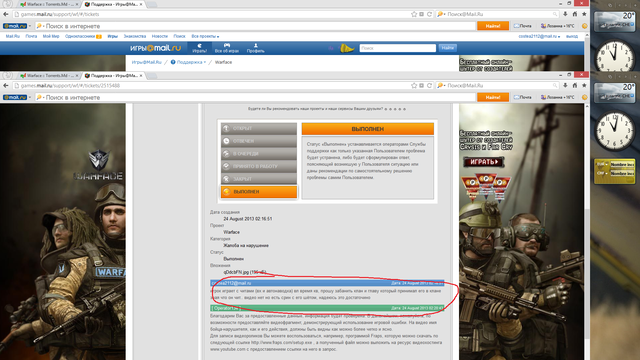
Task: Click the orange Найти! button in lower window
Action: click(x=493, y=98)
